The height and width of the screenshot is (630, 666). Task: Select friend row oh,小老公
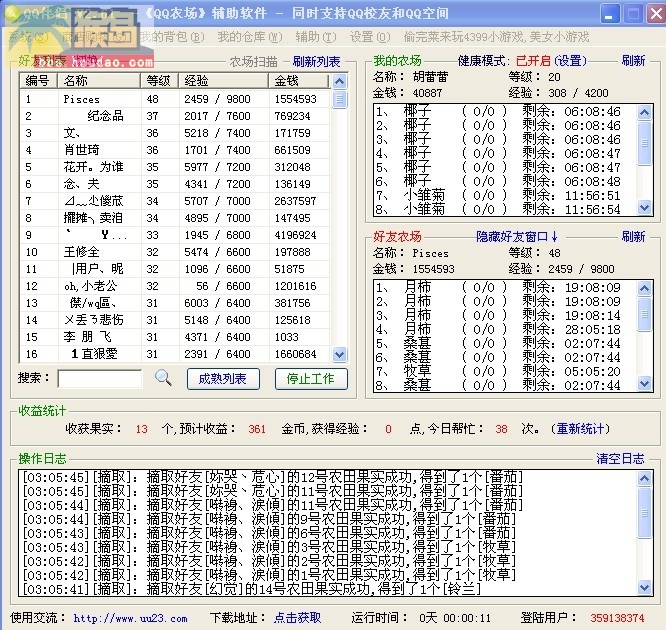click(175, 286)
